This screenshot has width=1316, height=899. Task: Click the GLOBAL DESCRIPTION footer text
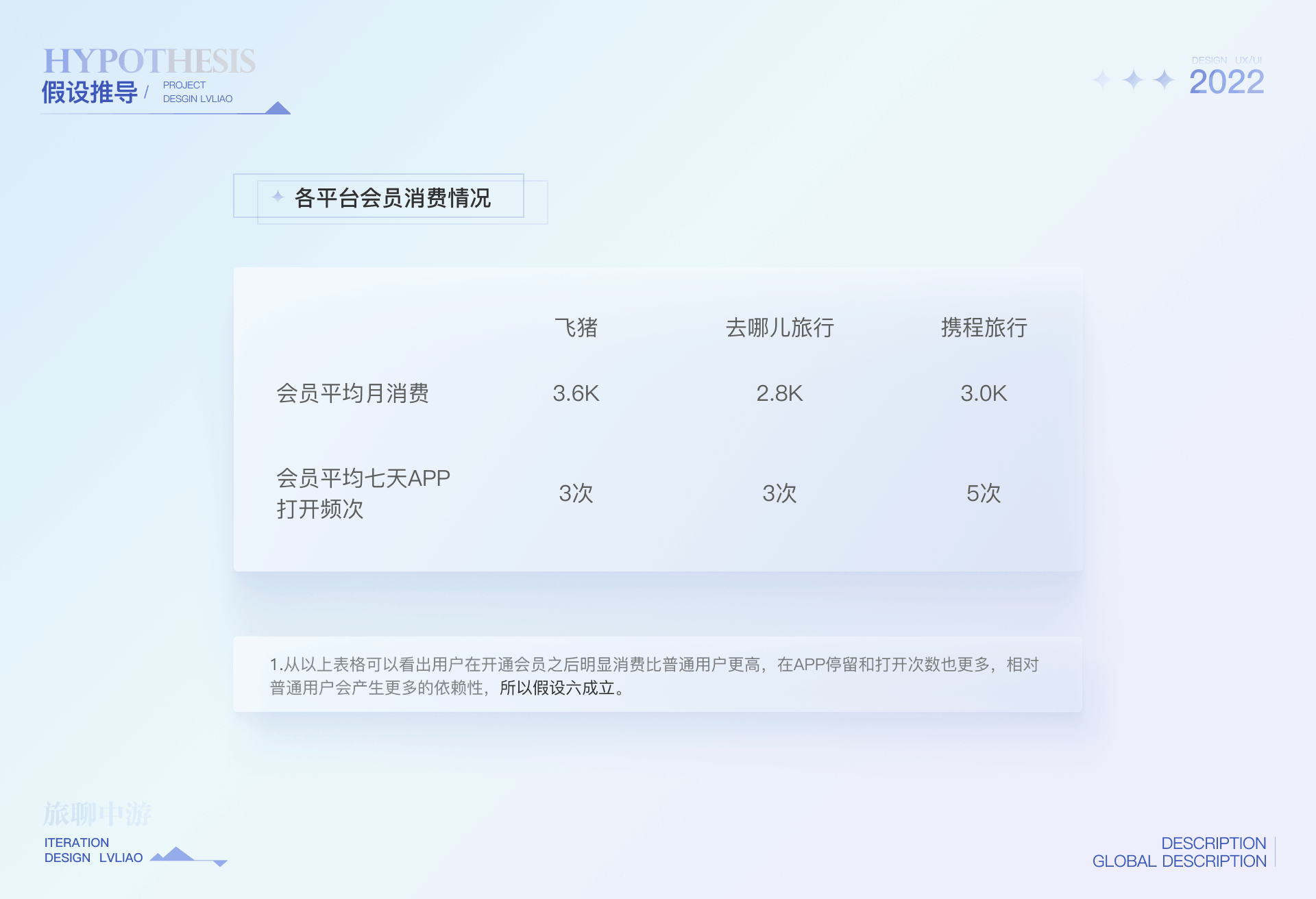click(x=1180, y=861)
